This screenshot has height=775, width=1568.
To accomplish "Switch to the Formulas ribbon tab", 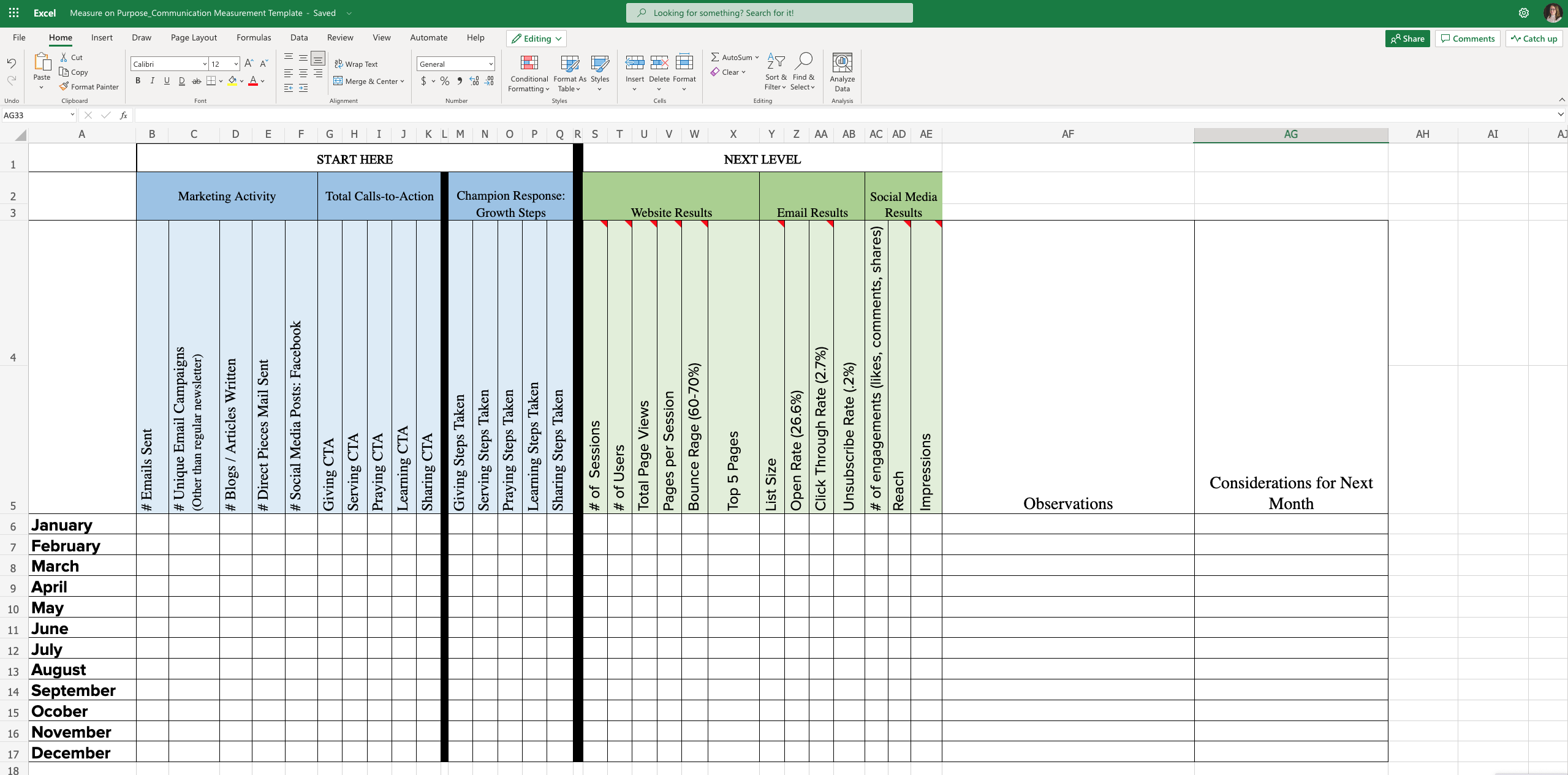I will 253,37.
